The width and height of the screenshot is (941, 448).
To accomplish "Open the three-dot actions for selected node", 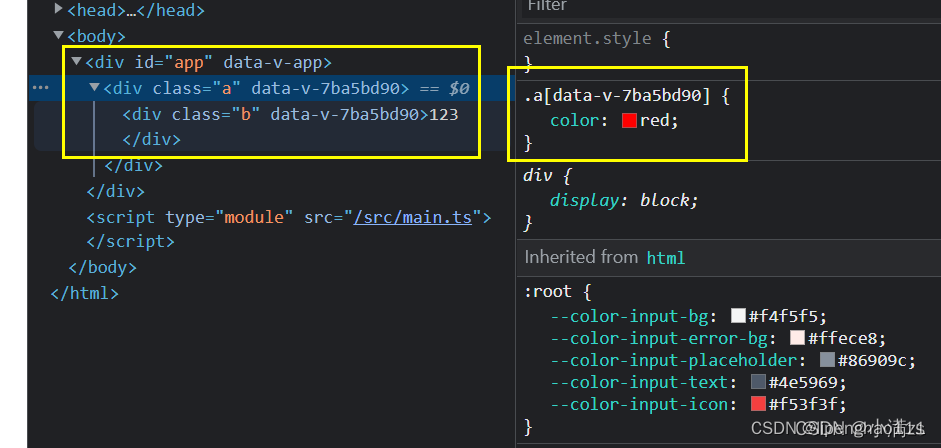I will 41,88.
